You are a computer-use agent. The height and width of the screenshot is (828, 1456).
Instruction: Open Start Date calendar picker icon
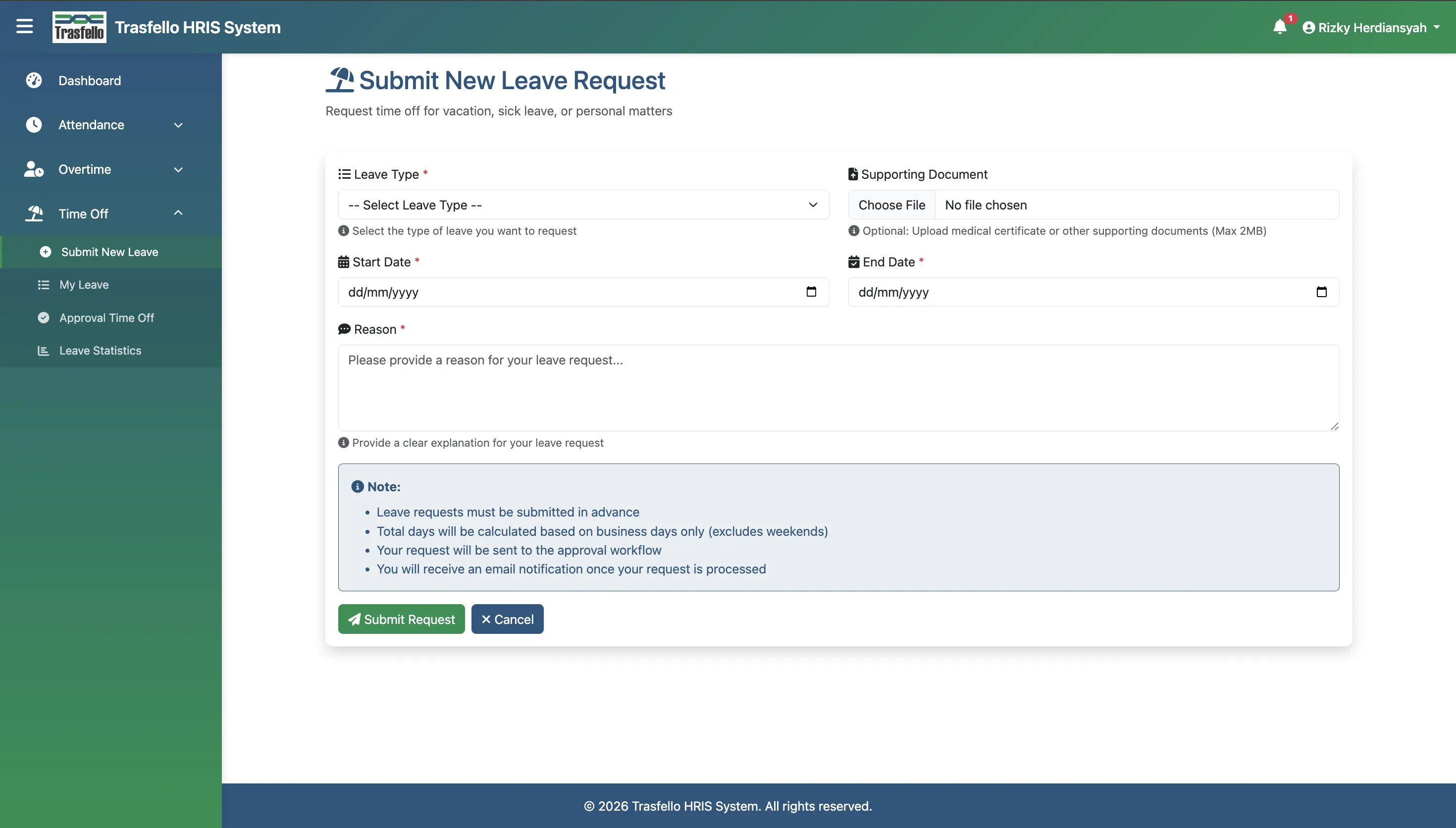click(811, 292)
